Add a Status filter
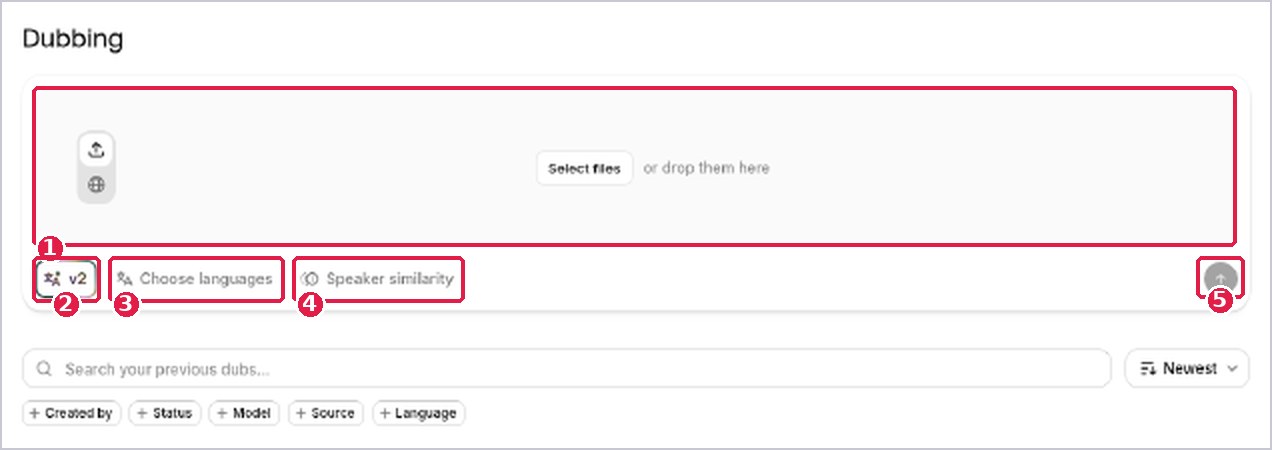This screenshot has width=1272, height=450. point(165,413)
